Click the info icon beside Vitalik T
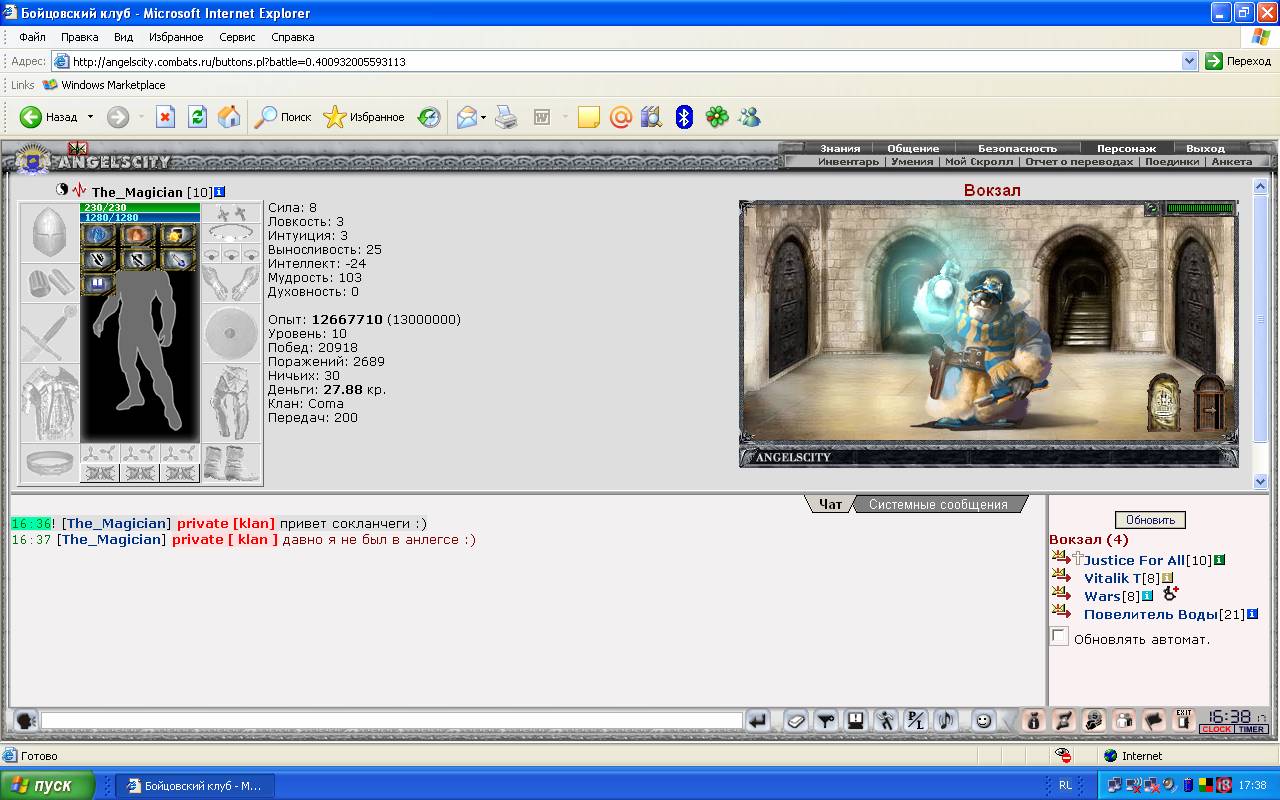This screenshot has width=1280, height=800. pos(1167,578)
